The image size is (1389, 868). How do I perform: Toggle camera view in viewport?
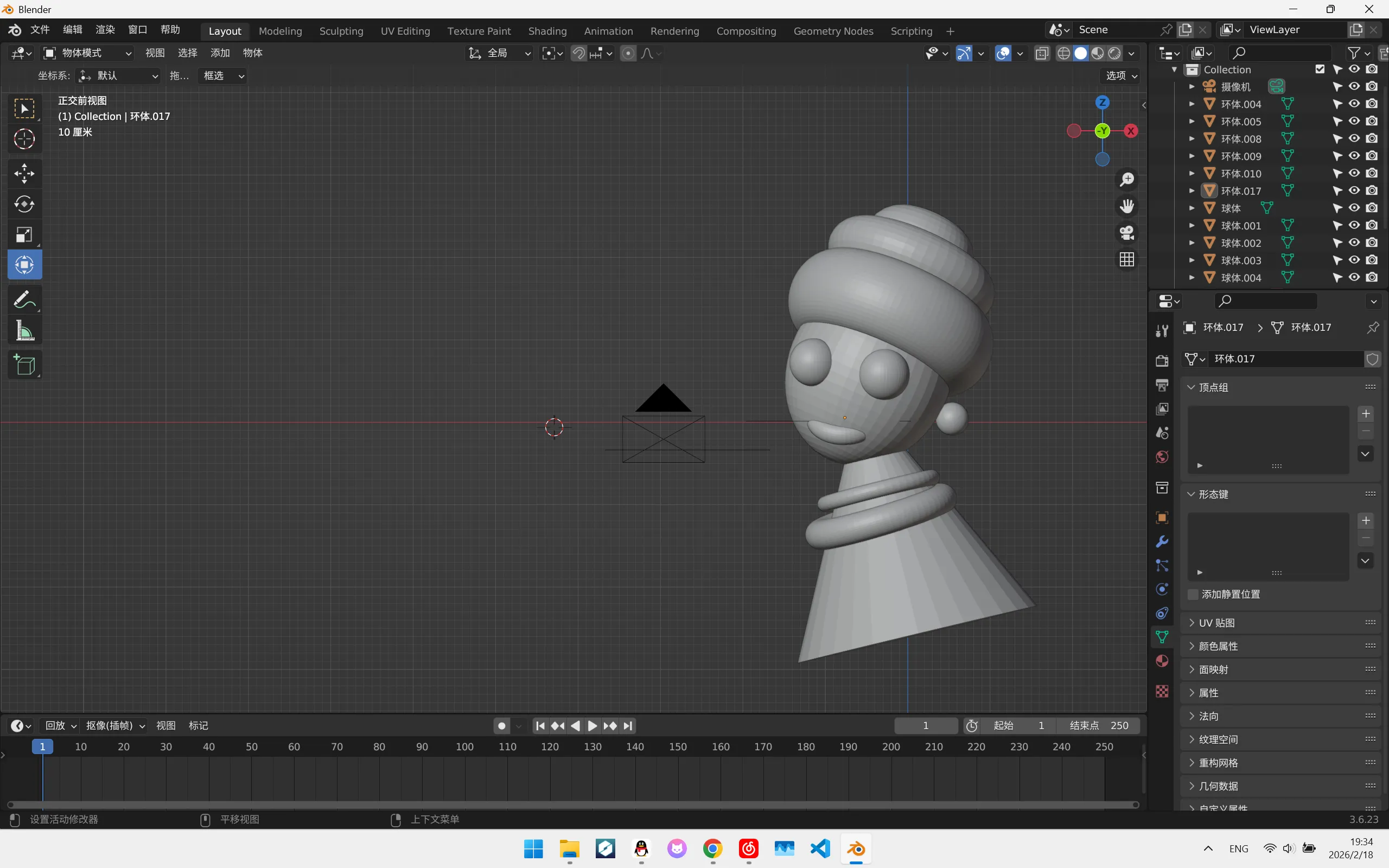(1127, 233)
